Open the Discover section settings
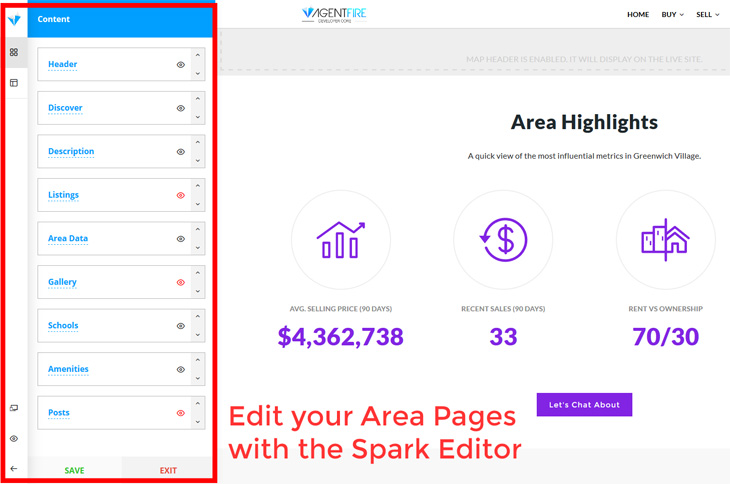 coord(65,108)
